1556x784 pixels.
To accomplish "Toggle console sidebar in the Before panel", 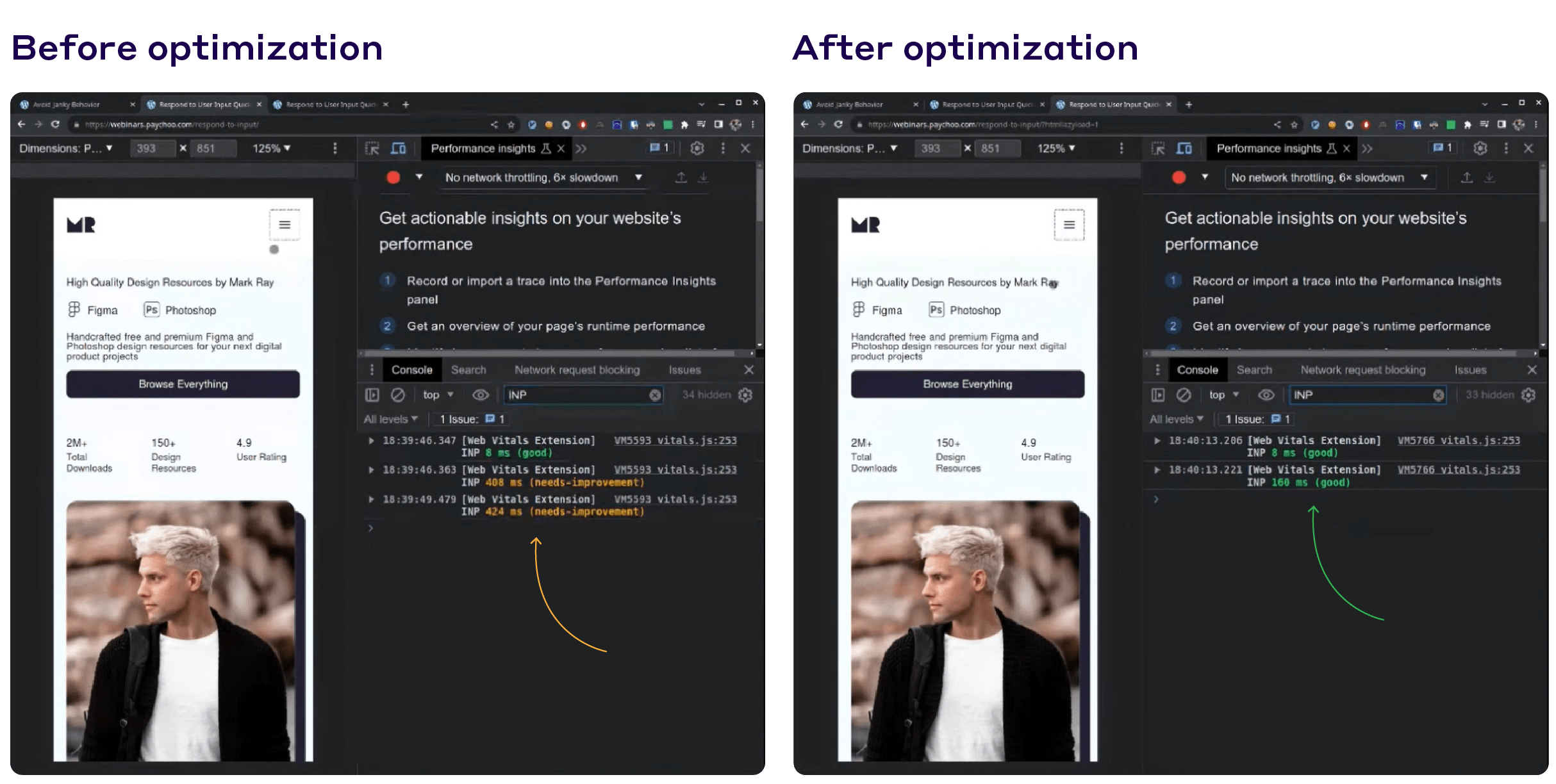I will (372, 395).
